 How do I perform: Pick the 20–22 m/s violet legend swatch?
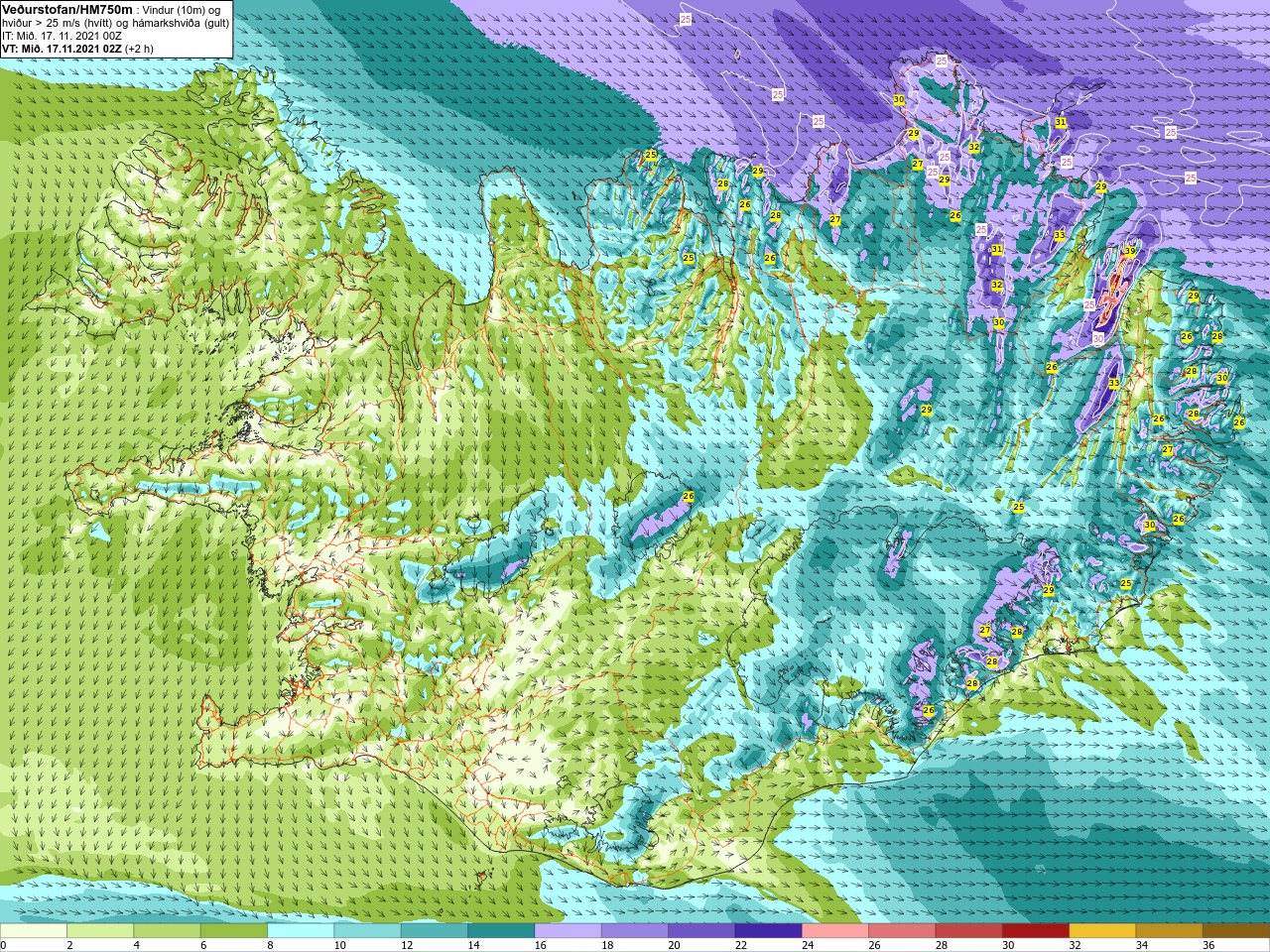(x=701, y=931)
